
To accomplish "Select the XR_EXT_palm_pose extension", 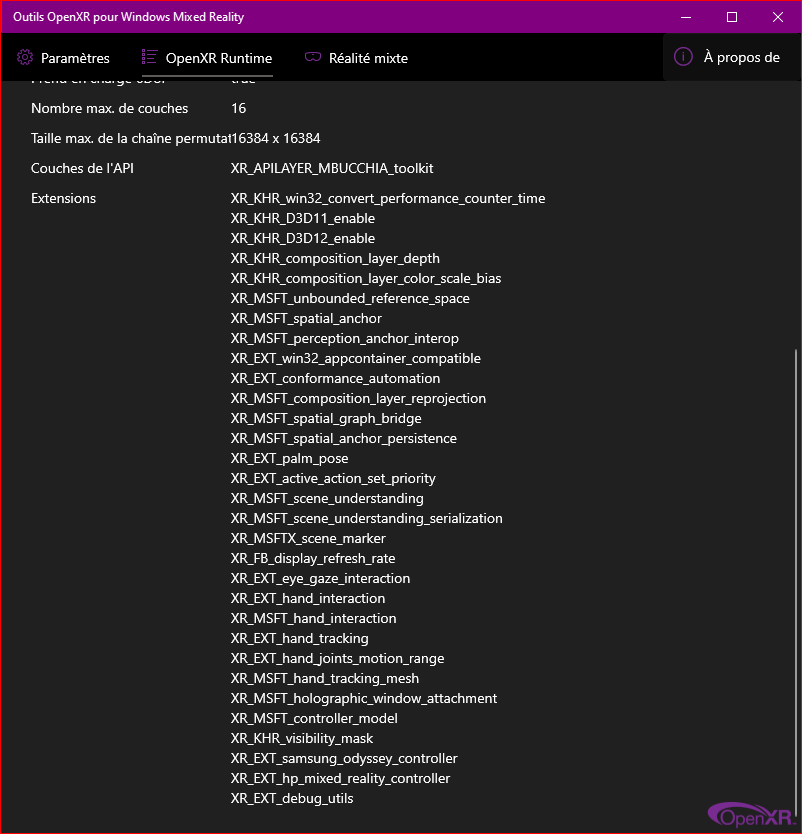I will [x=290, y=459].
